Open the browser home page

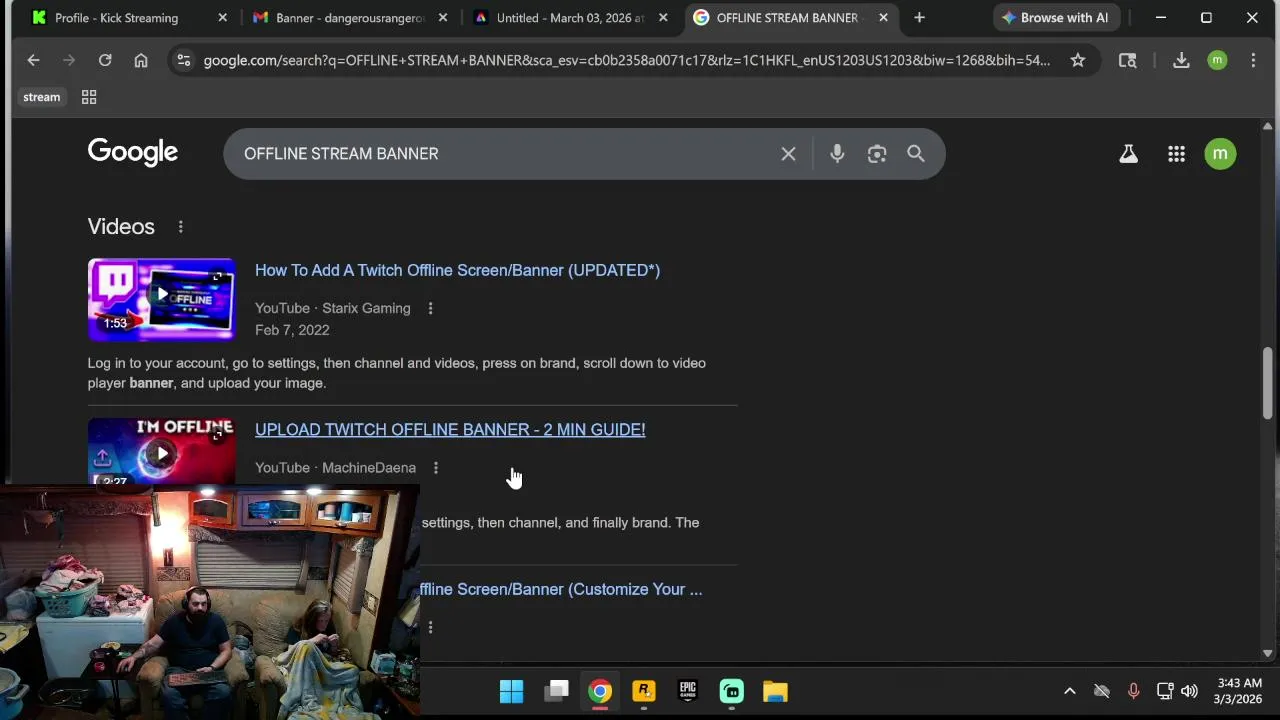tap(141, 60)
